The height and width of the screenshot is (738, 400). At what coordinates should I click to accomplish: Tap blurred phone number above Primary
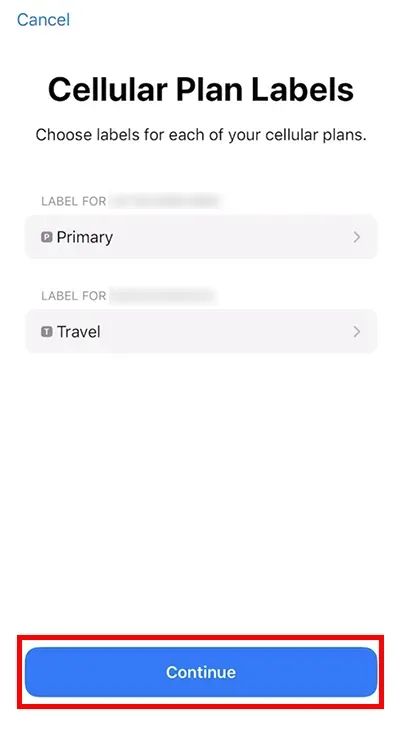(x=165, y=201)
